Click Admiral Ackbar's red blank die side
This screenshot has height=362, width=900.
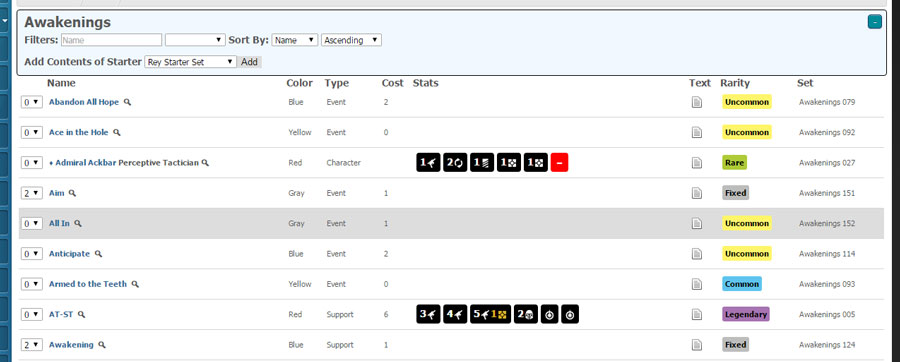click(x=559, y=163)
